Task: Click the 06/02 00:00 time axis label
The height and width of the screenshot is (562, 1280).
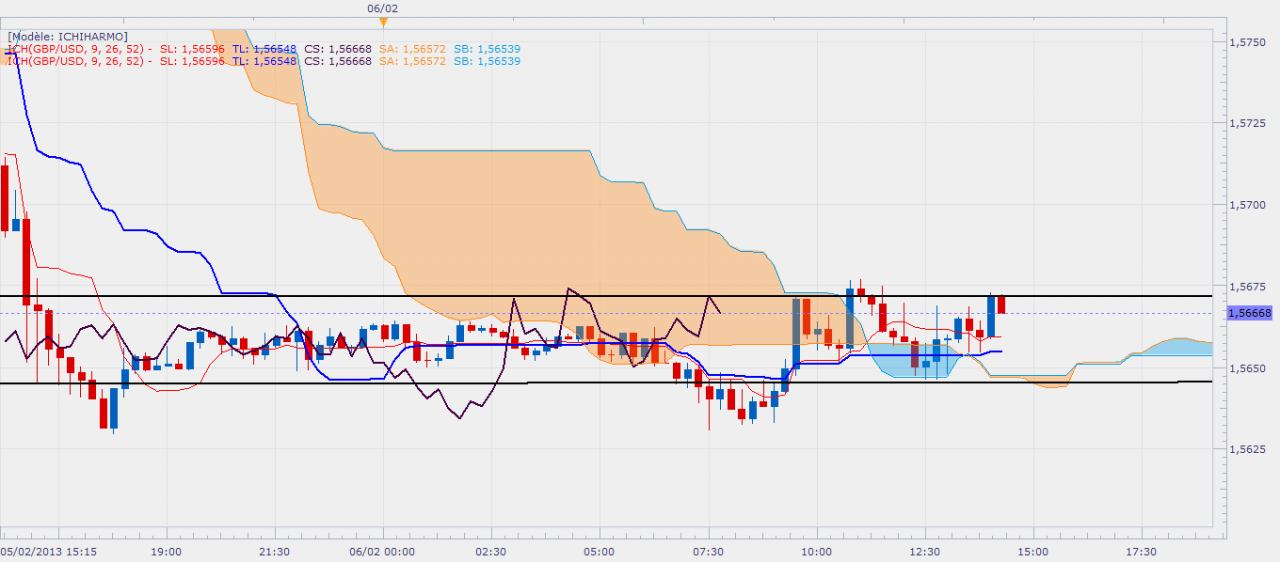Action: 383,551
